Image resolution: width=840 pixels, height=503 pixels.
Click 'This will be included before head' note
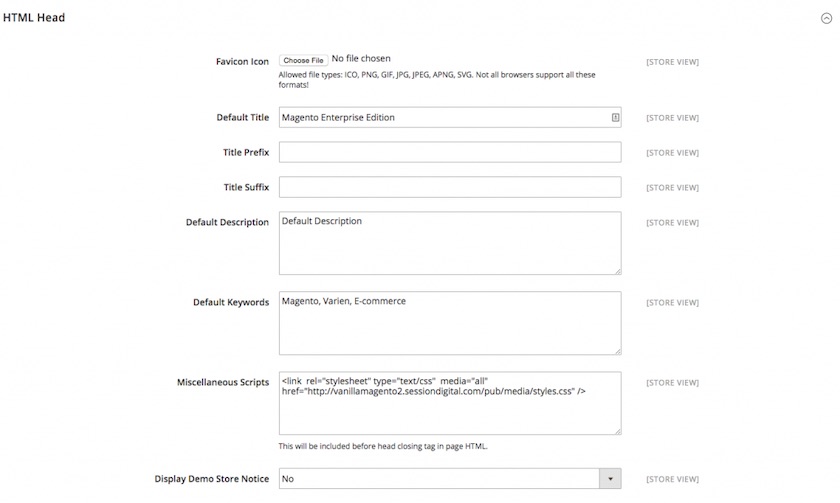point(383,446)
